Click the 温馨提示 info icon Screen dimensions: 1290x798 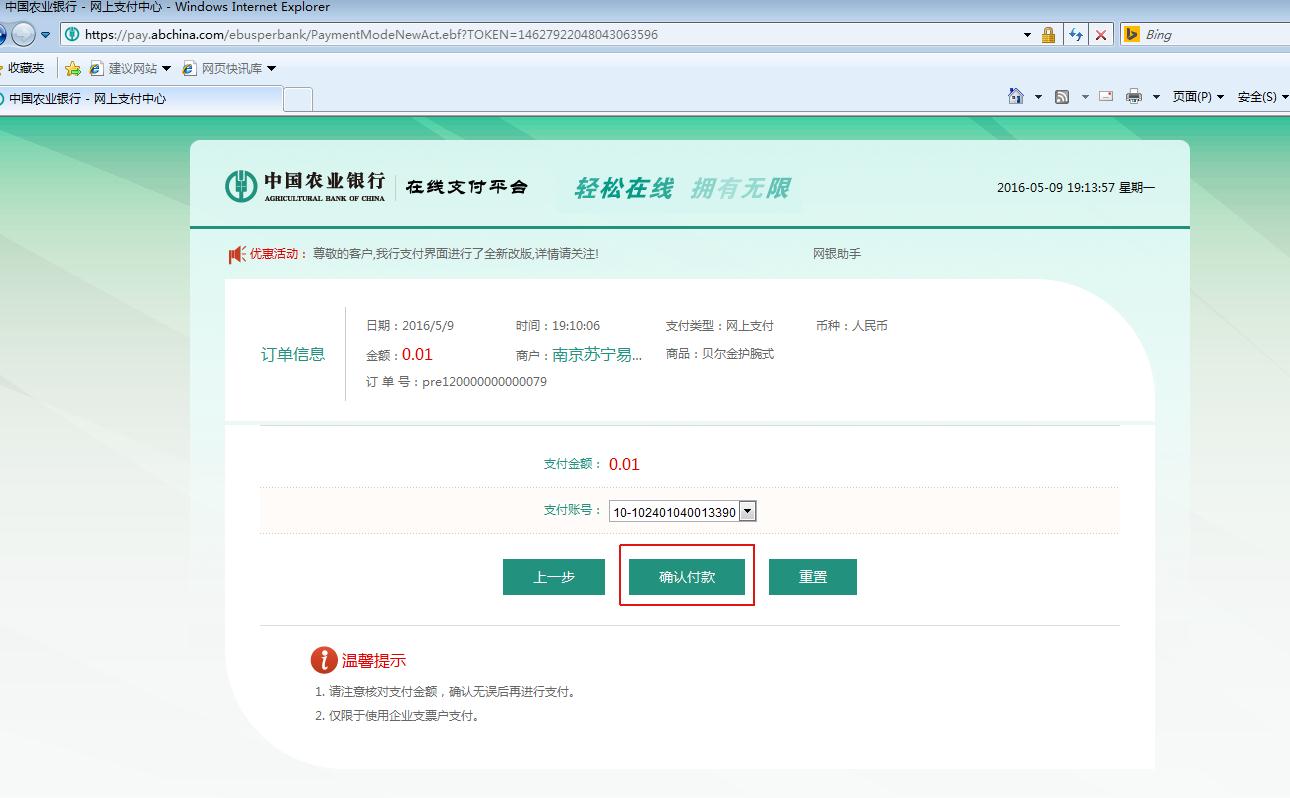[x=324, y=660]
